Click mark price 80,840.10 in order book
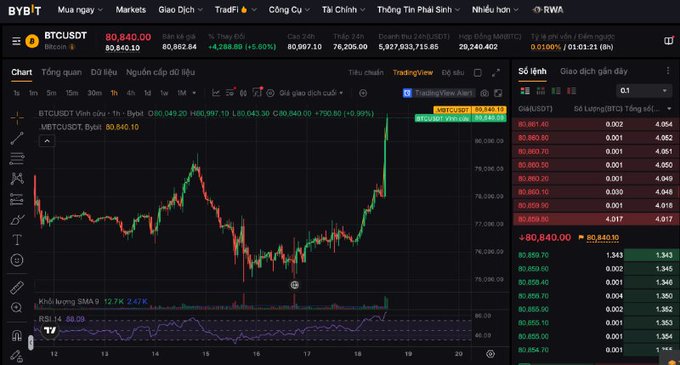The height and width of the screenshot is (365, 680). [x=602, y=238]
